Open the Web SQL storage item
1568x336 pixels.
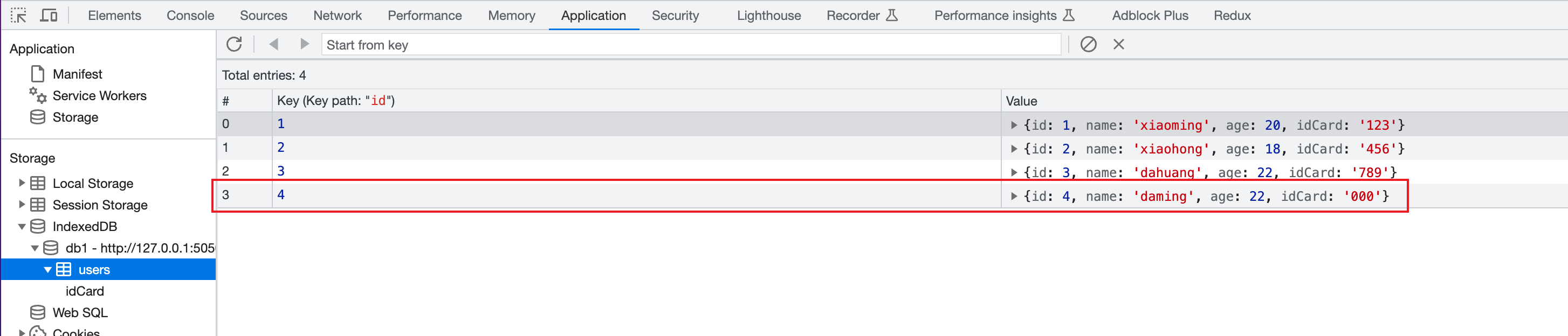(x=80, y=313)
